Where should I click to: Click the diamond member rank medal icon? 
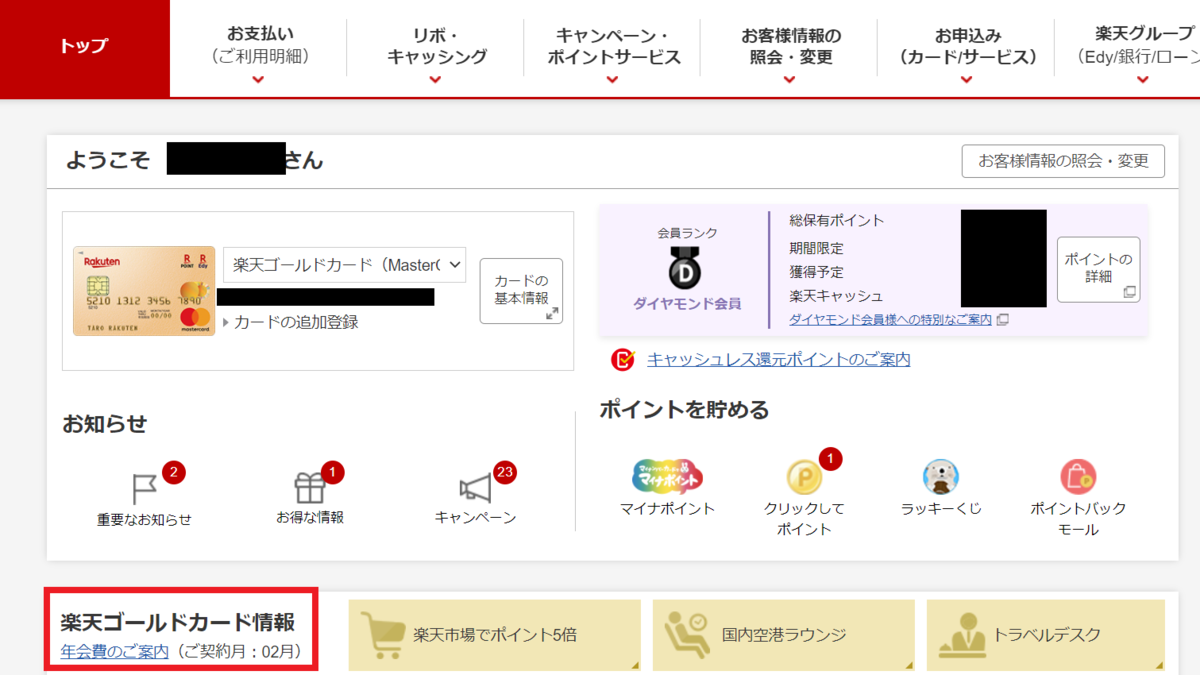(x=686, y=267)
